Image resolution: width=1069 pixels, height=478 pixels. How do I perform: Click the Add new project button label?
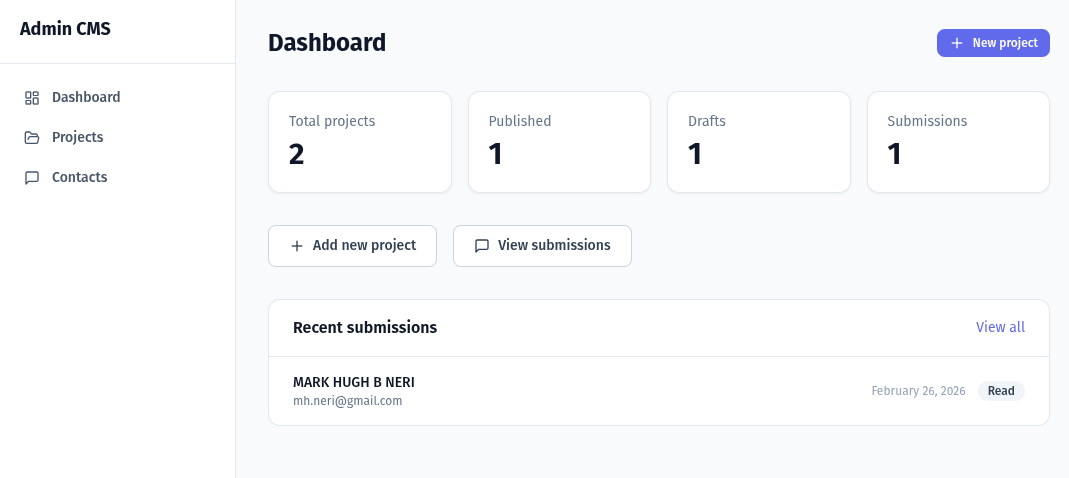364,245
